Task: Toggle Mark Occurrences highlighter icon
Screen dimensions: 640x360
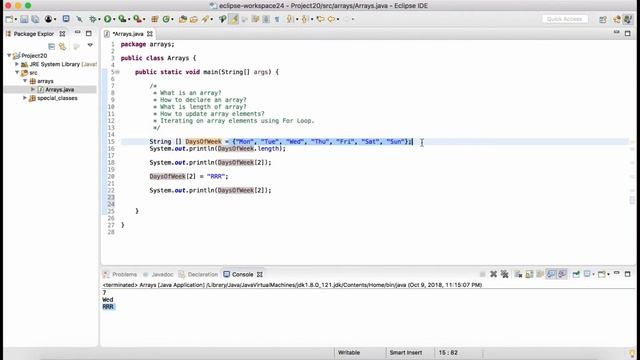Action: [x=233, y=19]
